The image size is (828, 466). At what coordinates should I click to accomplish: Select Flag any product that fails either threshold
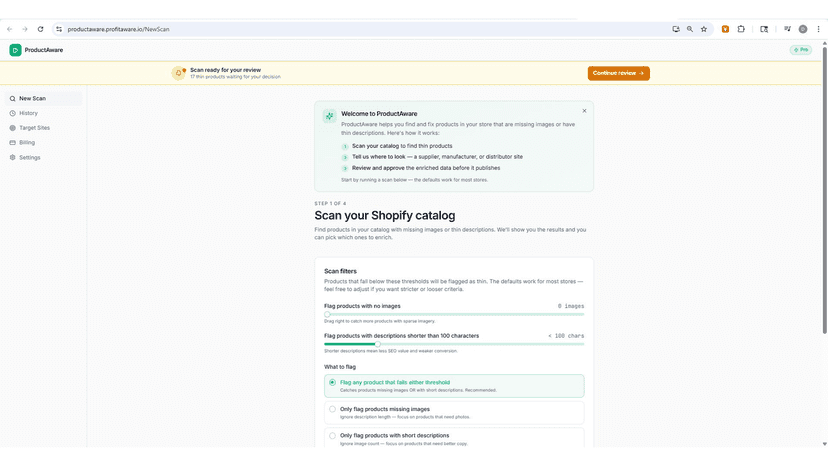click(x=454, y=386)
